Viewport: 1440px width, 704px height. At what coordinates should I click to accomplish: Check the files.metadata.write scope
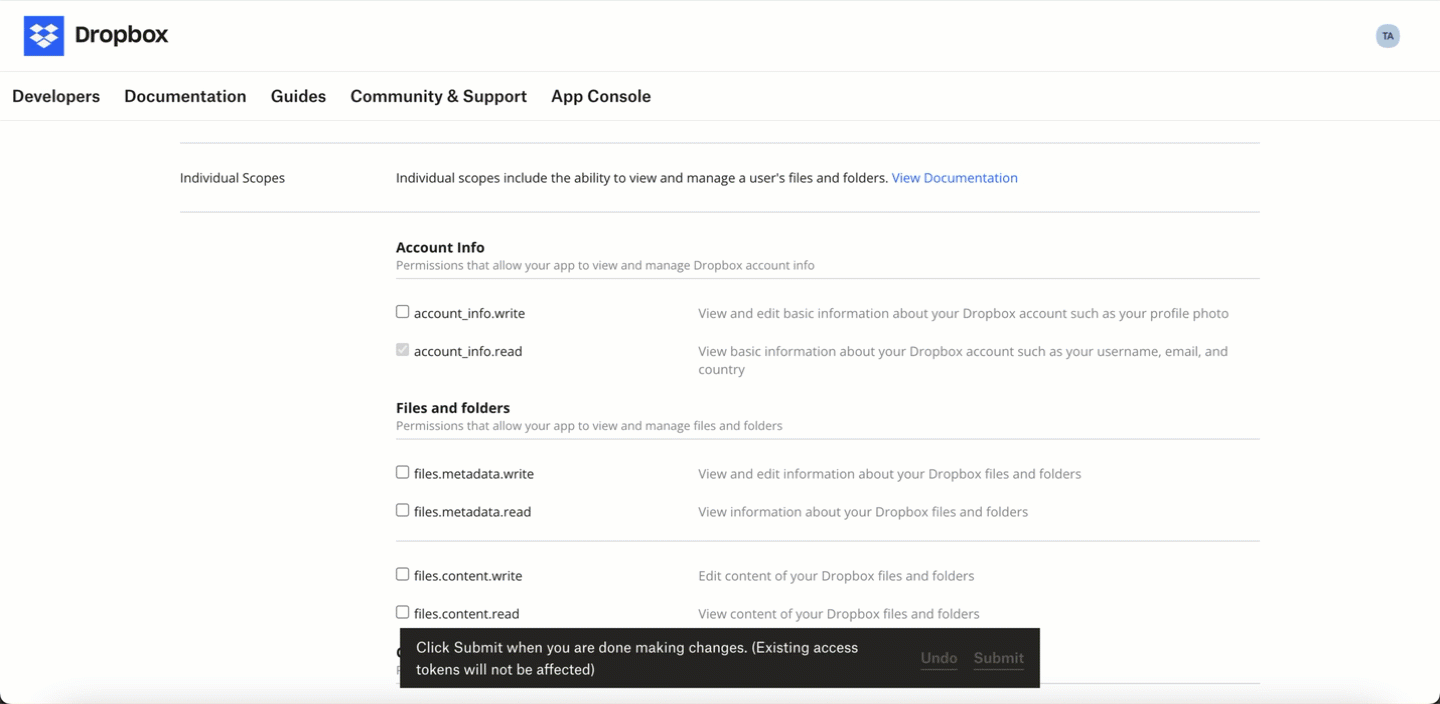[402, 472]
